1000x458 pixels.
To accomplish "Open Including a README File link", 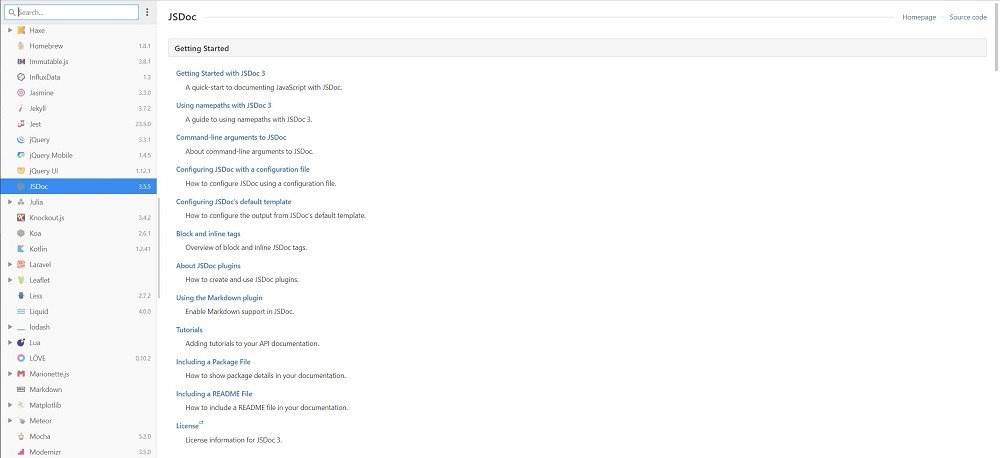I will 214,394.
